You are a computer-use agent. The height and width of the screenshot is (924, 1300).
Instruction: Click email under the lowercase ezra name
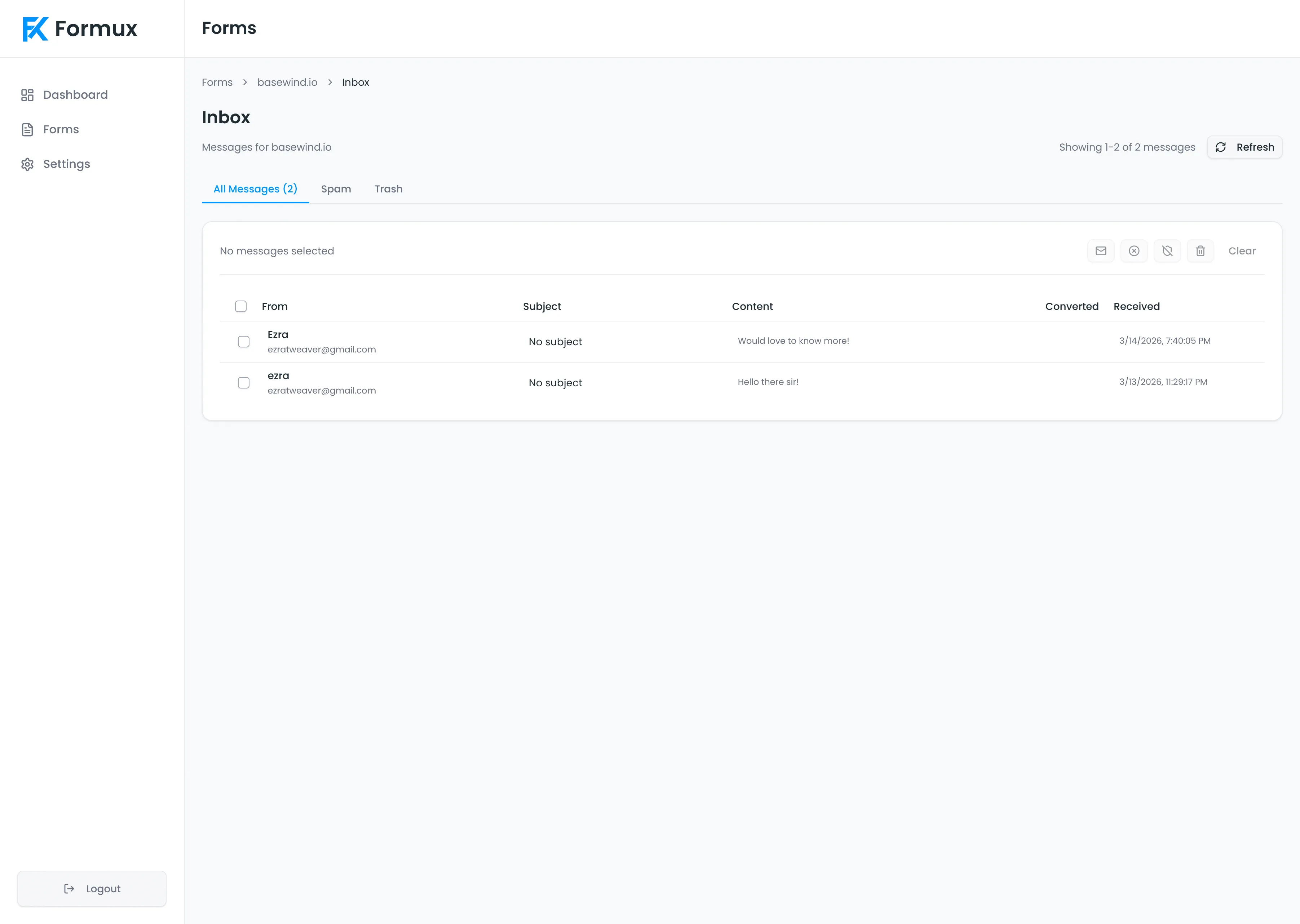(322, 390)
